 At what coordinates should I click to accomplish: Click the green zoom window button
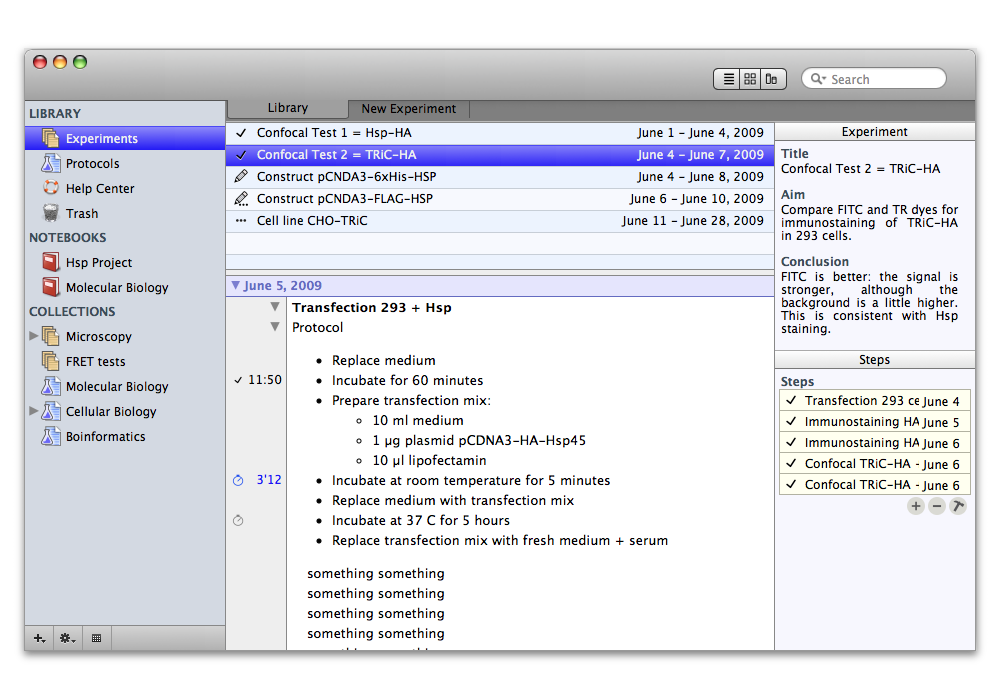coord(80,62)
